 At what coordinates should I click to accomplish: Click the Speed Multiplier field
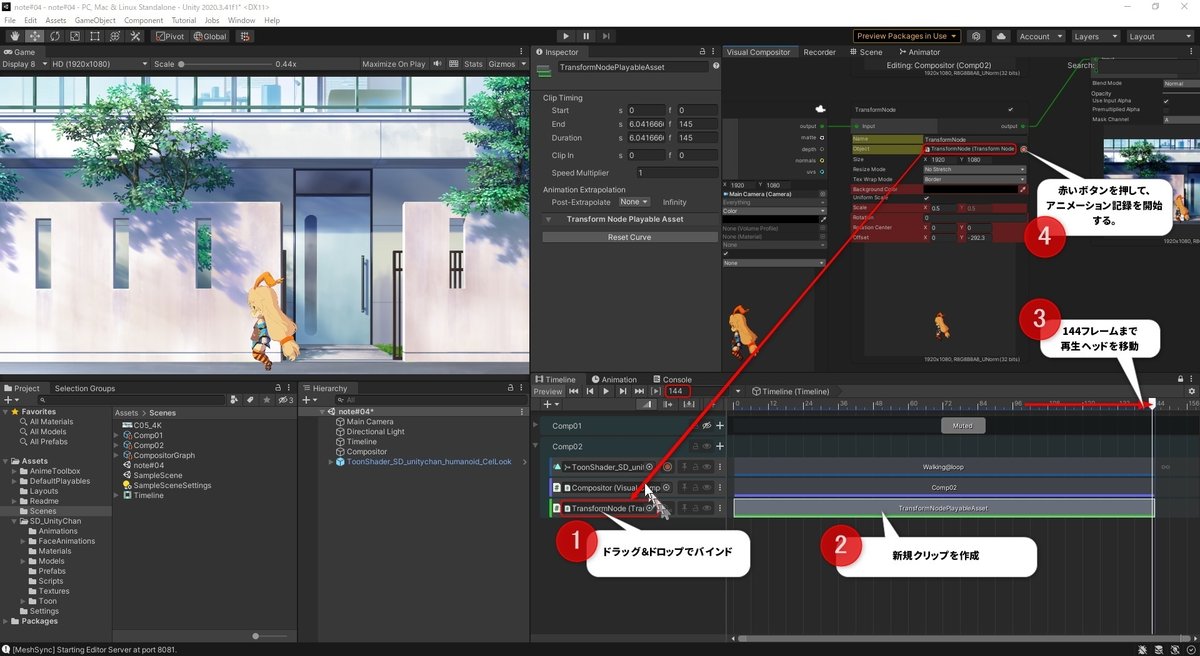click(677, 173)
